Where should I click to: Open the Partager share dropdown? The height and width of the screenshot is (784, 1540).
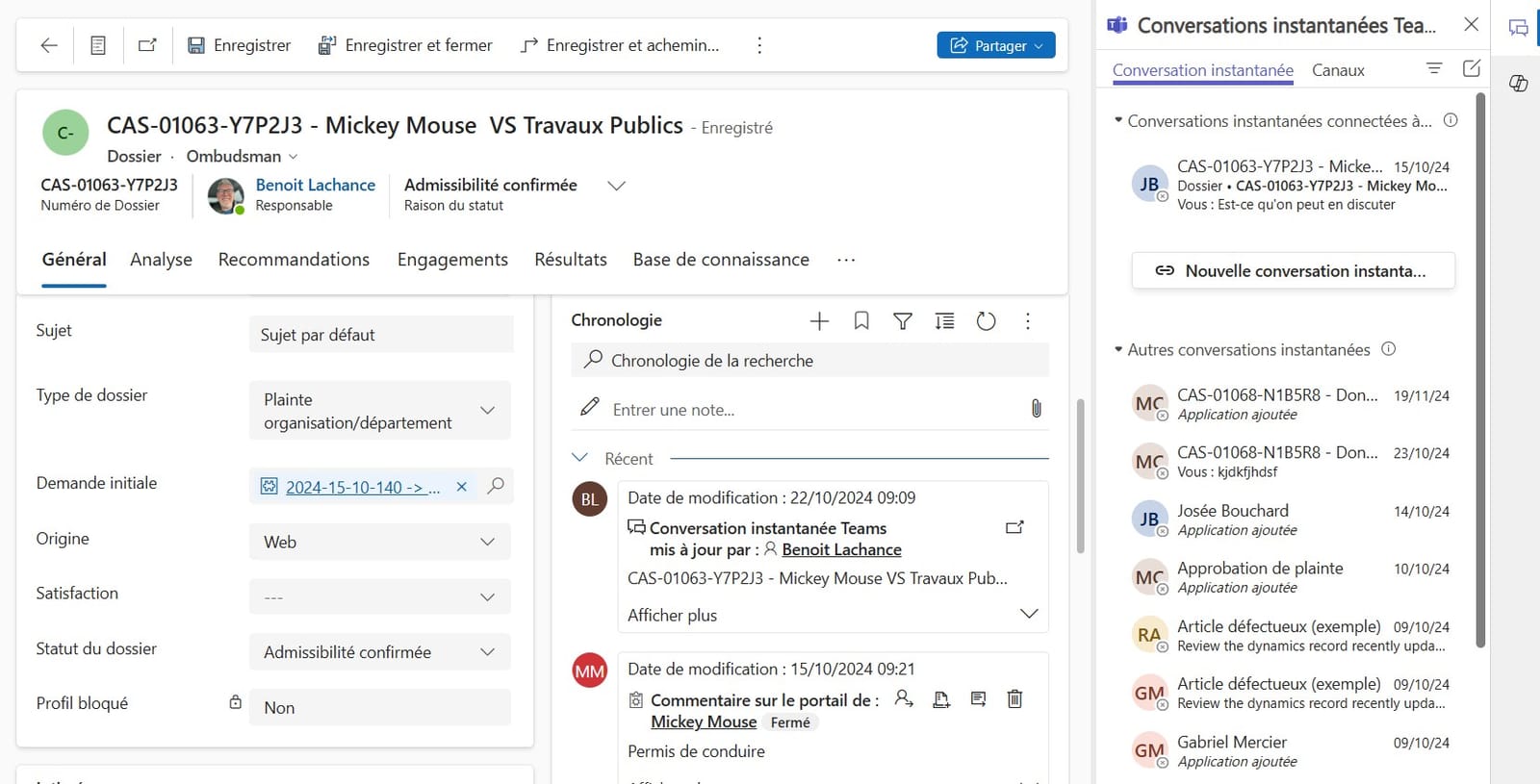pyautogui.click(x=996, y=45)
